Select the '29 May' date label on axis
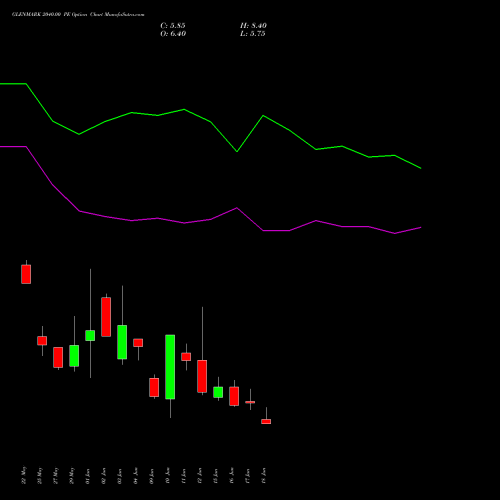The height and width of the screenshot is (500, 500). tap(72, 475)
